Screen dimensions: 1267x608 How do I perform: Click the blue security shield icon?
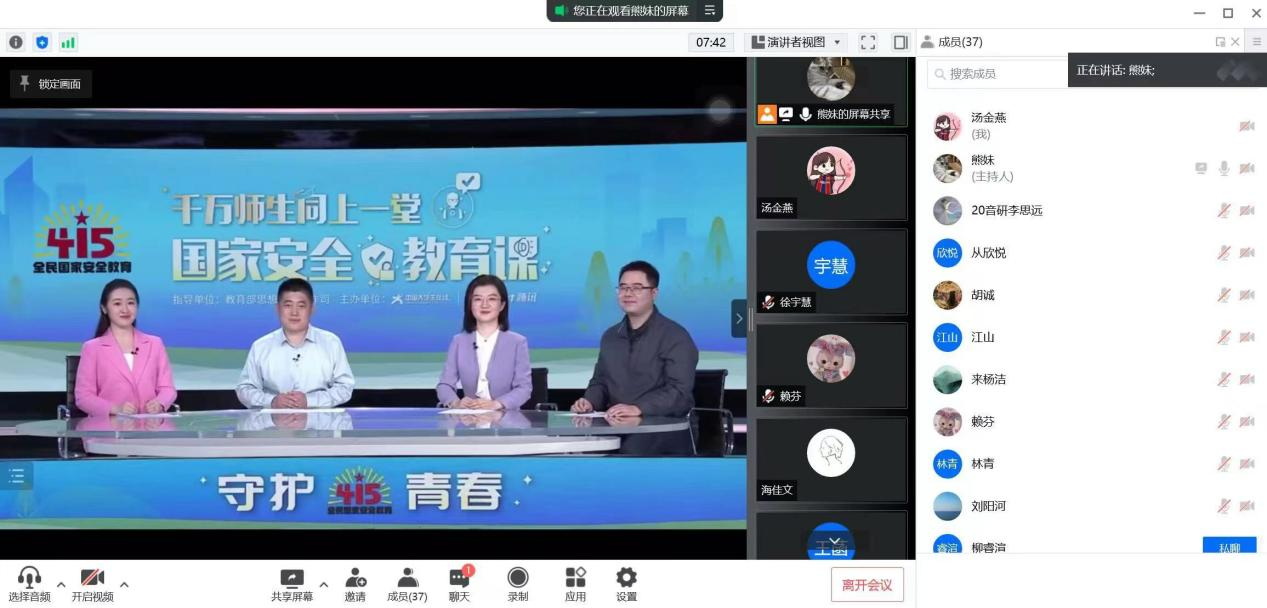(42, 42)
